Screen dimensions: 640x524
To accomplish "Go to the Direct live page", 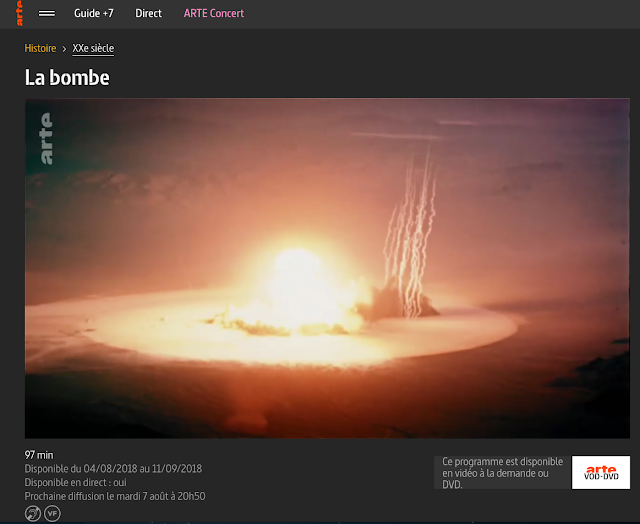I will [x=148, y=13].
